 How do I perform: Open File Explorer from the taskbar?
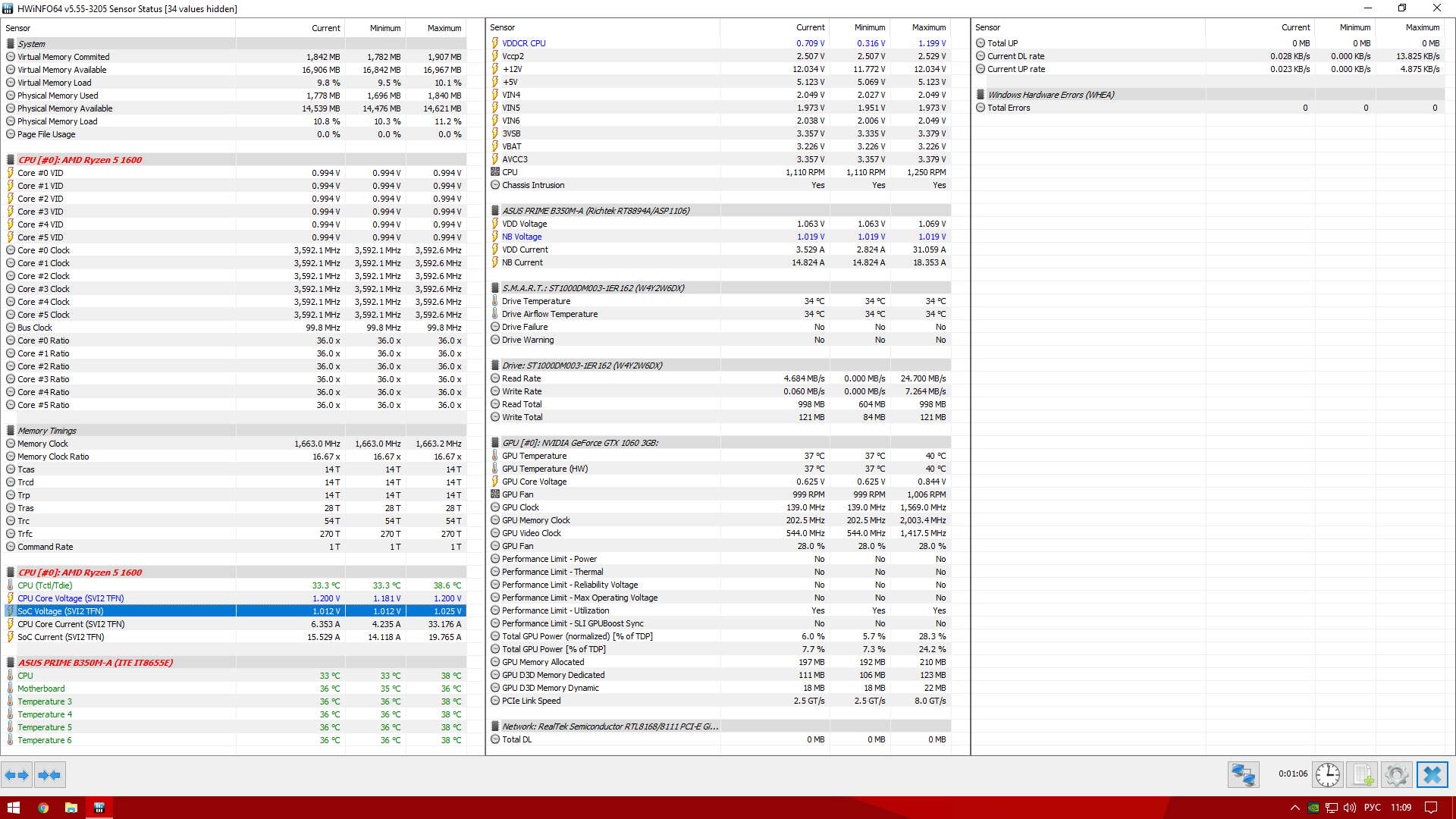click(x=71, y=808)
